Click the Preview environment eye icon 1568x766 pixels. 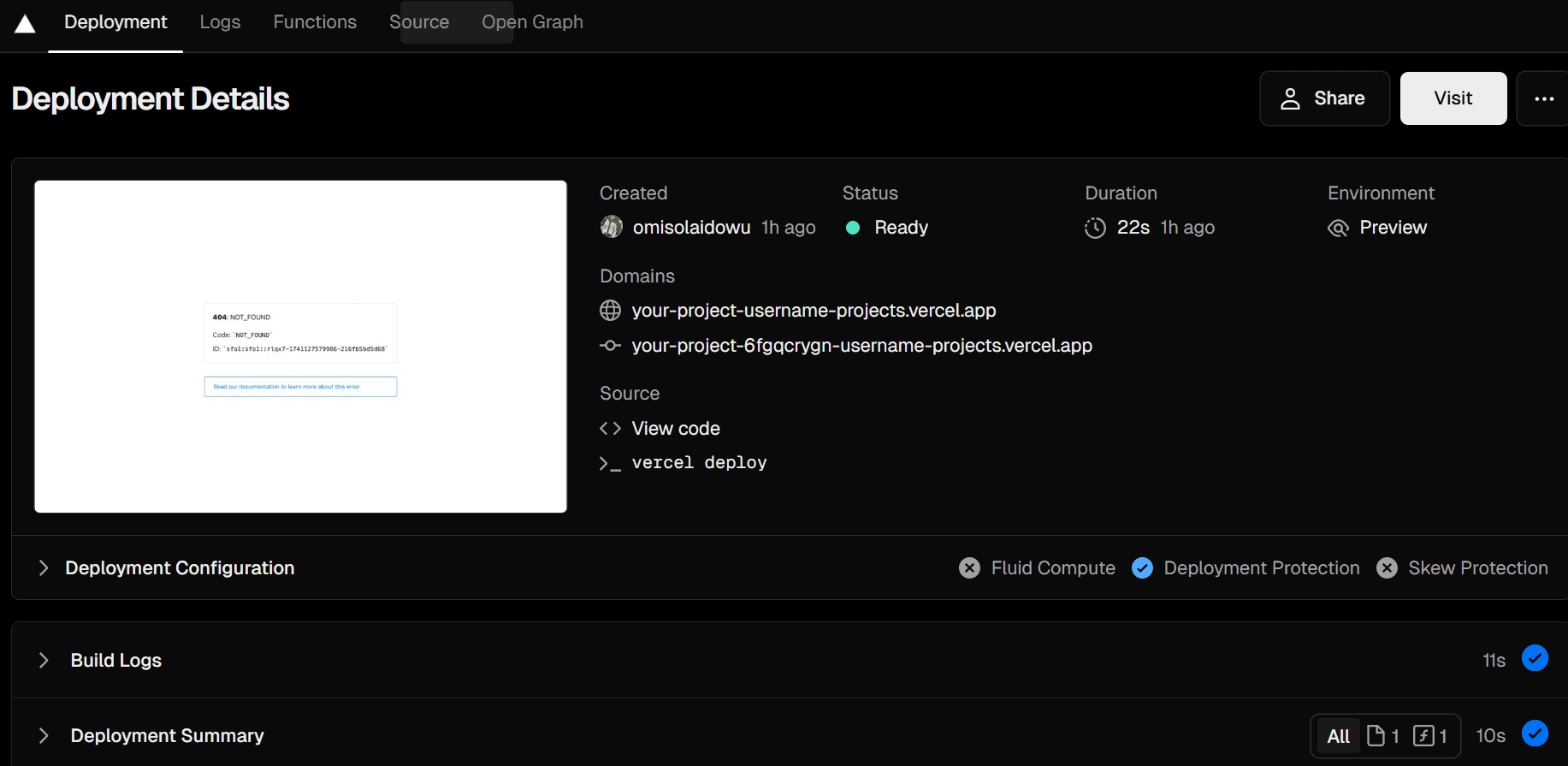click(1338, 228)
